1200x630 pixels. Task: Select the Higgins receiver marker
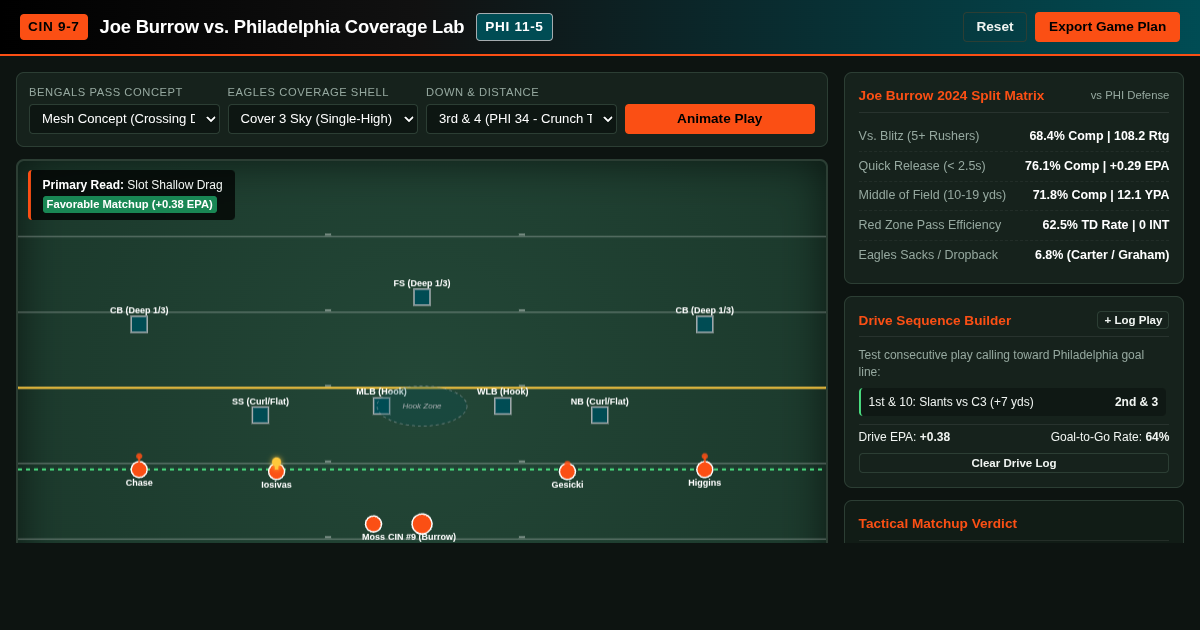tap(704, 469)
